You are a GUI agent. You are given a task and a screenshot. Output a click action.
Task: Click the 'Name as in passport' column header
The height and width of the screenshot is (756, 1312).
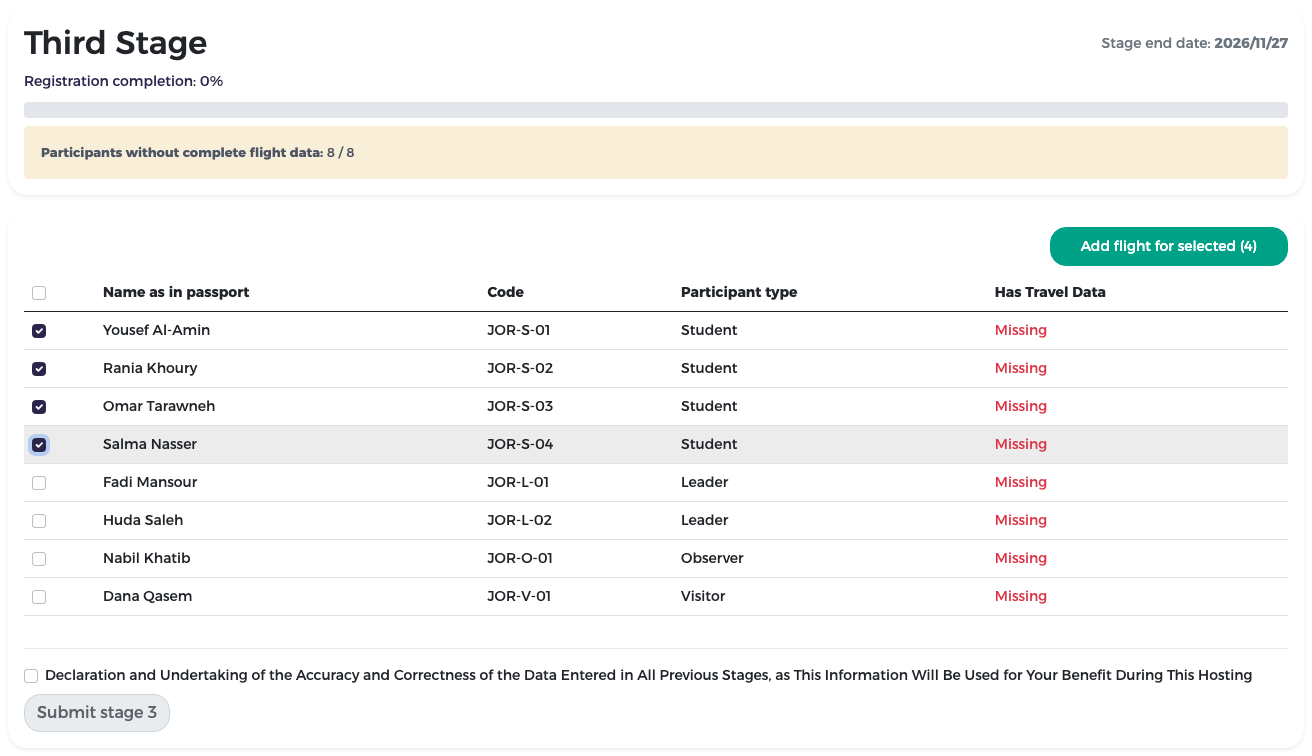click(x=176, y=292)
